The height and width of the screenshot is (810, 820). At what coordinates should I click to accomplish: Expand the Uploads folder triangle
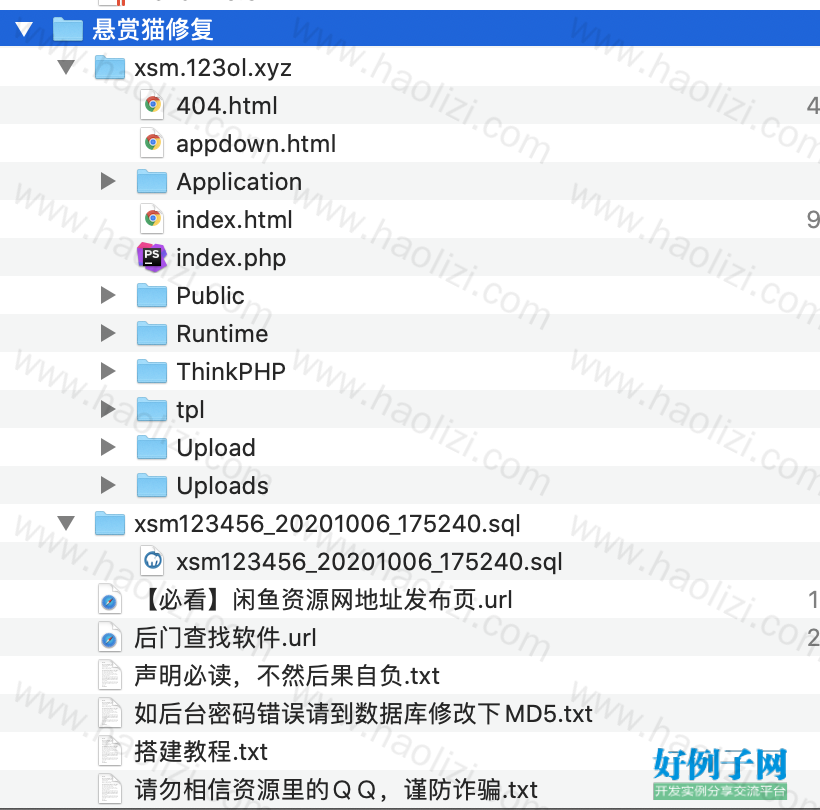(x=108, y=485)
